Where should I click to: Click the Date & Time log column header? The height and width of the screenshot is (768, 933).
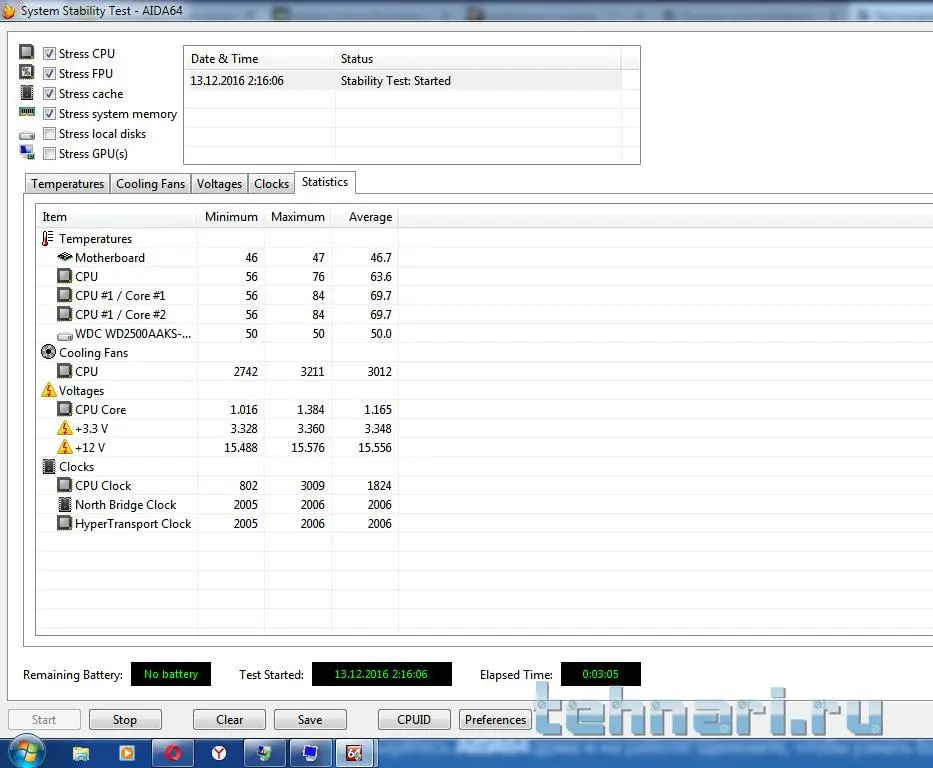(259, 59)
